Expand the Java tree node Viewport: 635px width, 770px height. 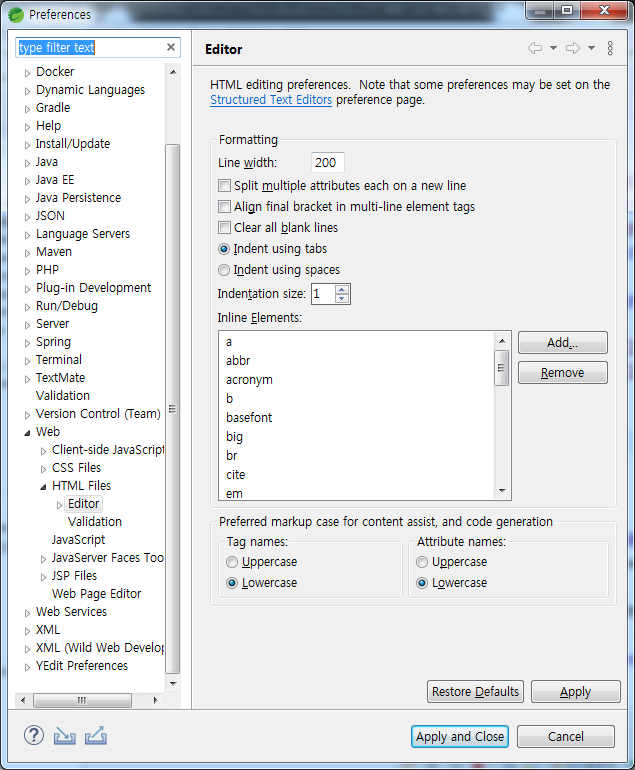pos(28,163)
